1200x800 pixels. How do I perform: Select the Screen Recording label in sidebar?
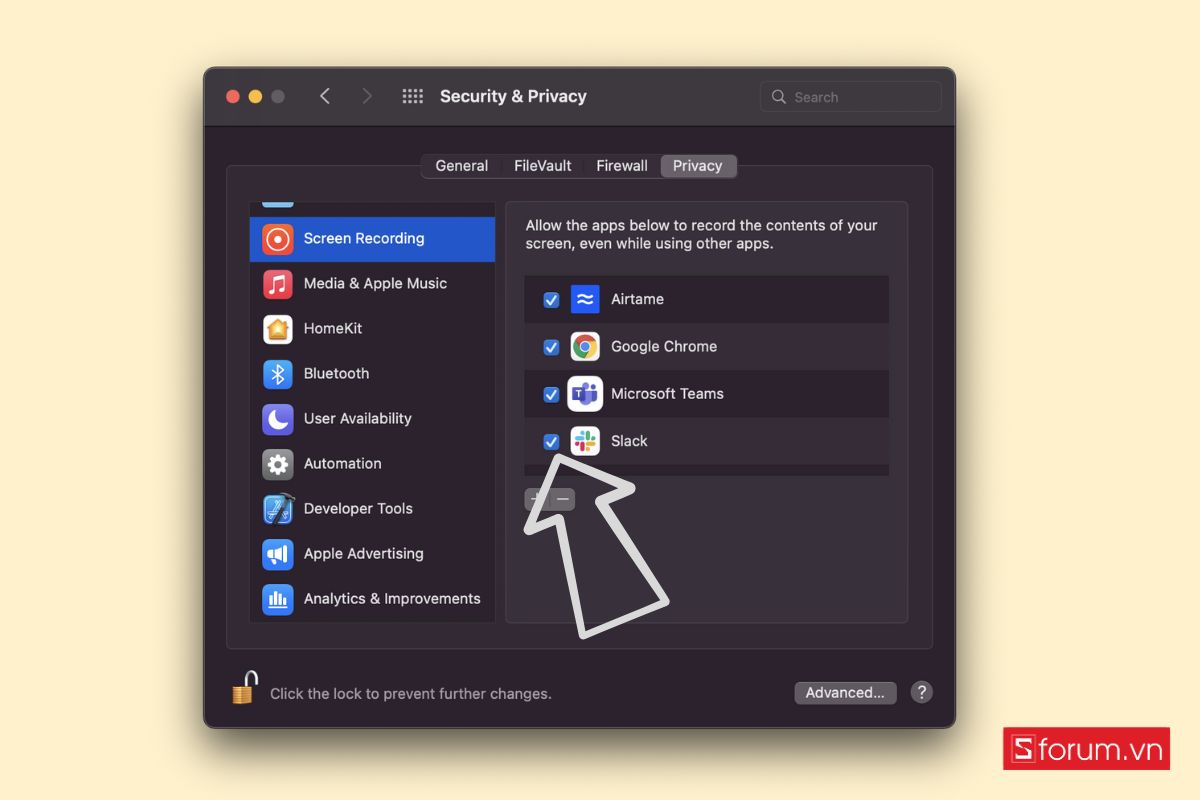[x=364, y=238]
